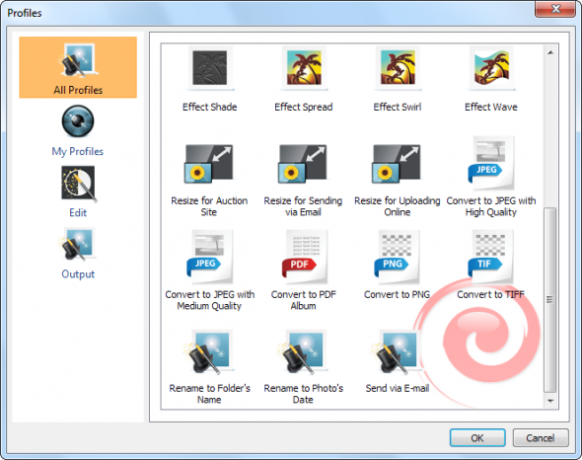Switch to the Edit profiles category
Image resolution: width=582 pixels, height=460 pixels.
click(78, 192)
